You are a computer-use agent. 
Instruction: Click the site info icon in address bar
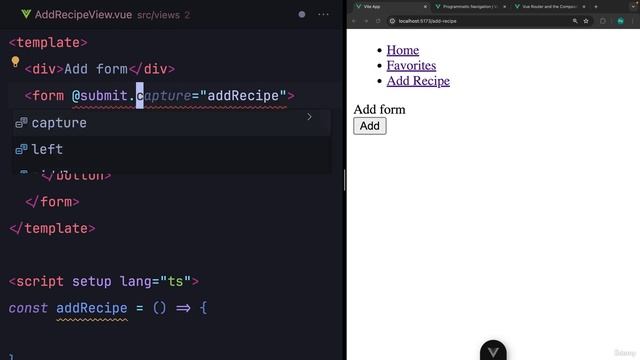click(x=392, y=21)
